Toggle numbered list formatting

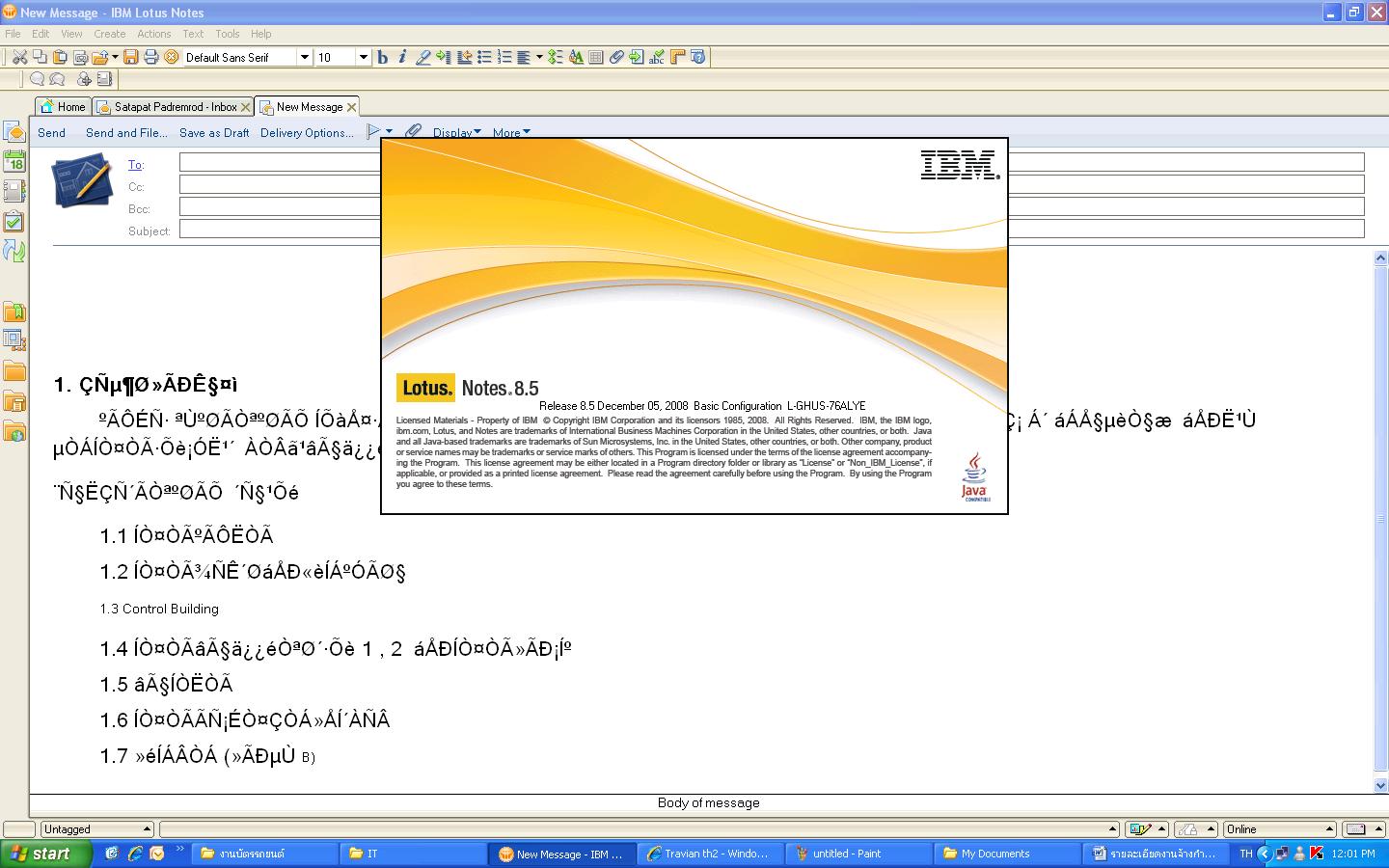click(x=504, y=57)
